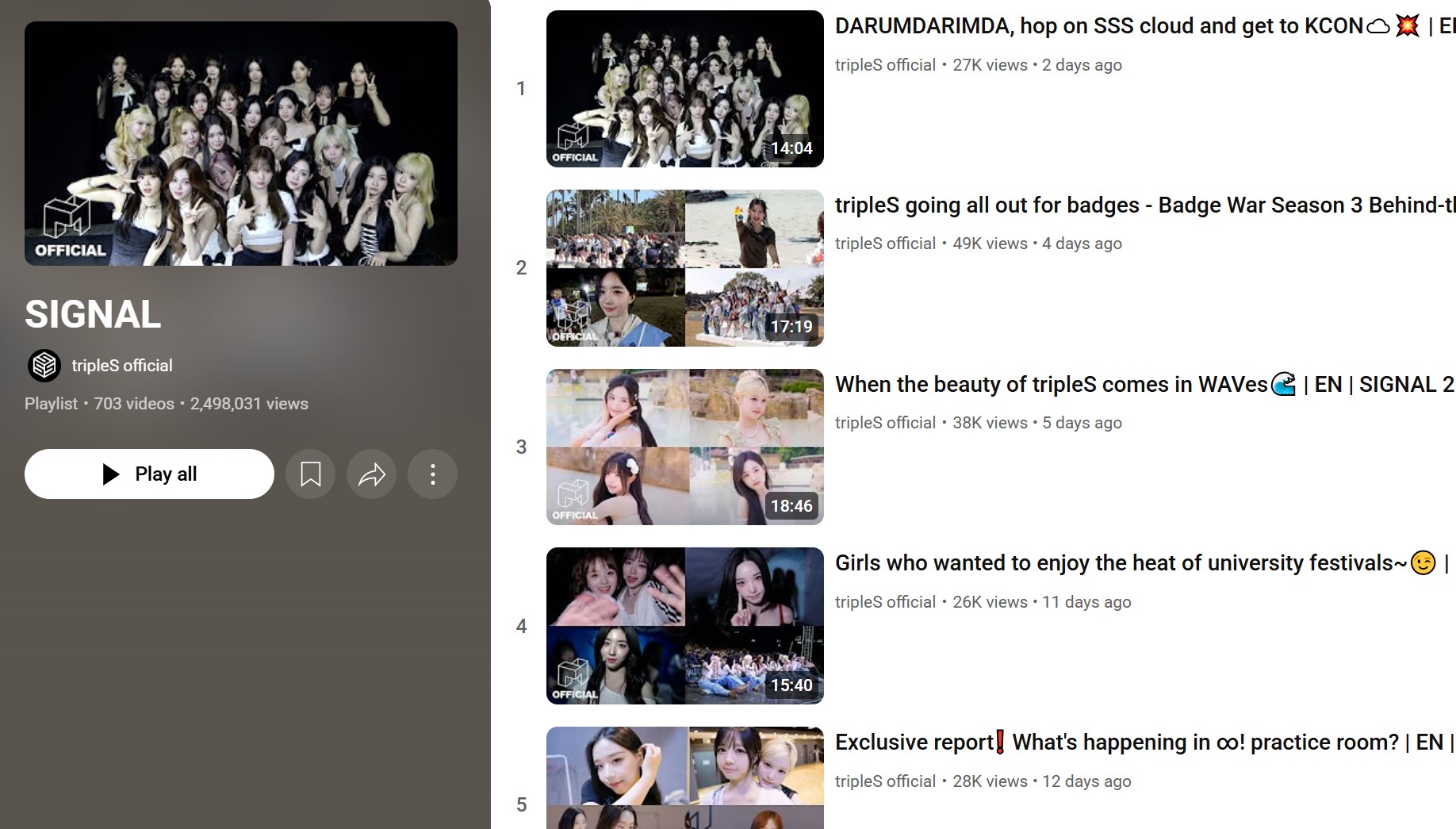Click tripleS official under the WAVes video
The image size is (1456, 829).
(885, 423)
